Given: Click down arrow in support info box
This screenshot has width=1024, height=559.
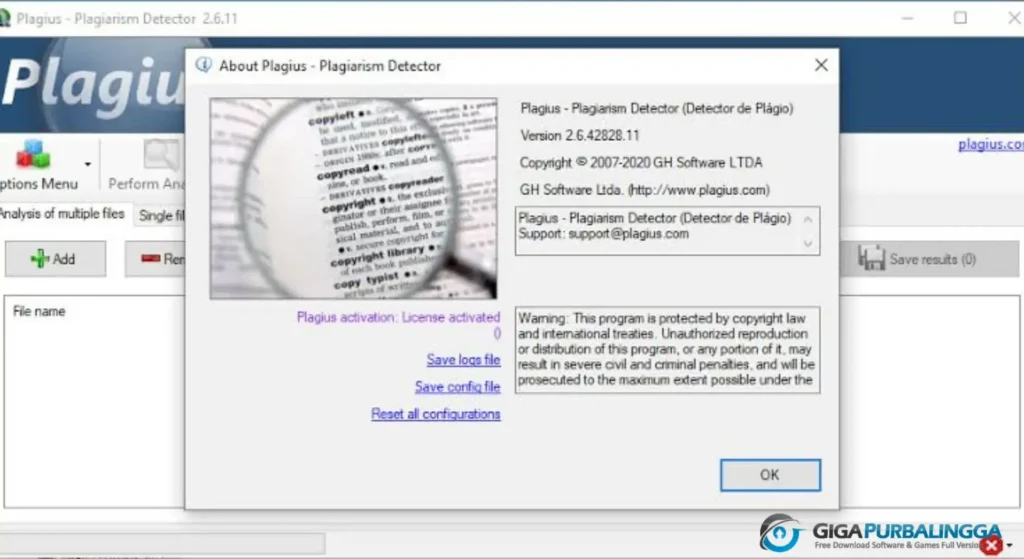Looking at the screenshot, I should [808, 244].
